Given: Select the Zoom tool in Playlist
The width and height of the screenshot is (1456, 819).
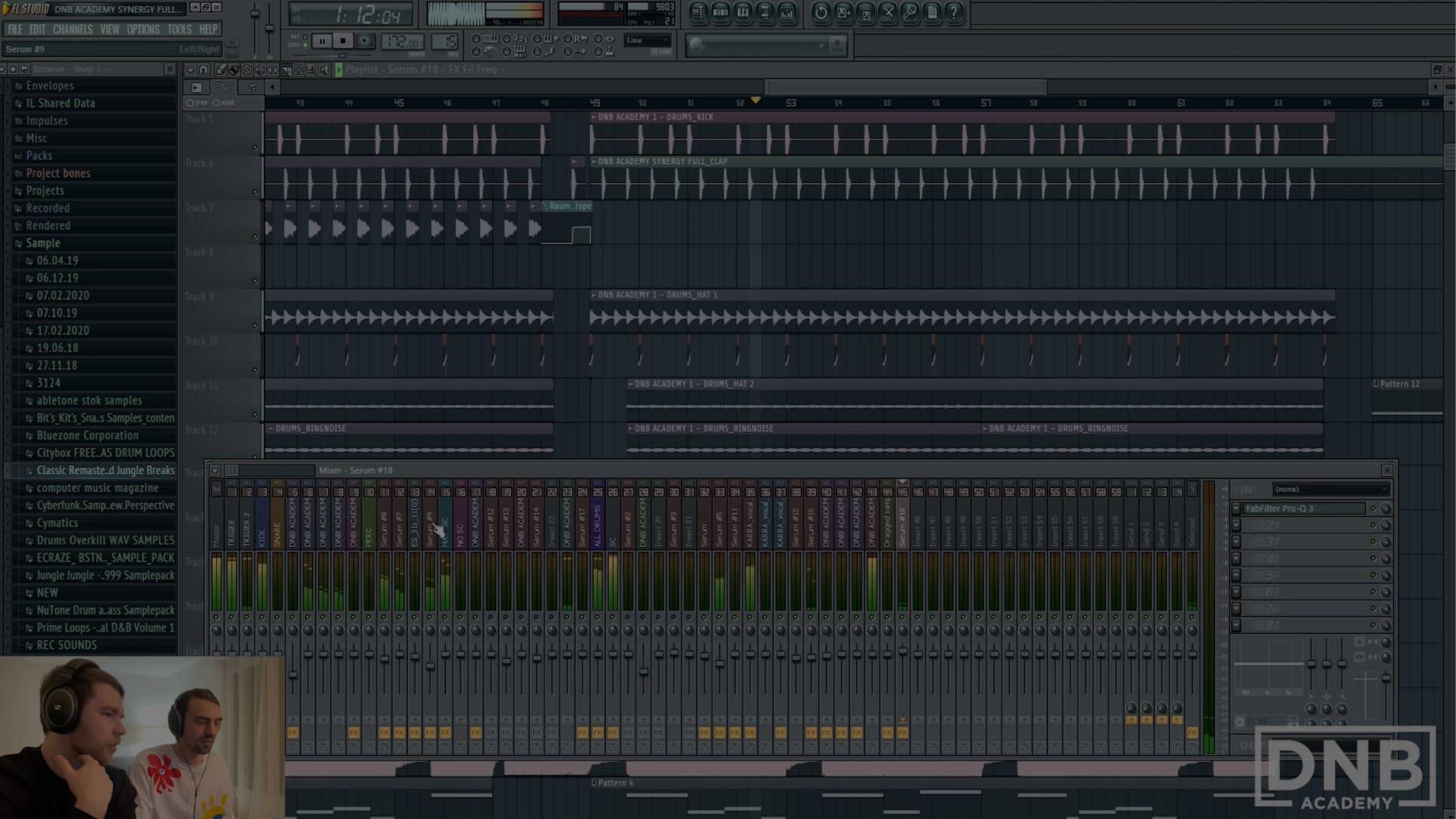Looking at the screenshot, I should click(312, 70).
